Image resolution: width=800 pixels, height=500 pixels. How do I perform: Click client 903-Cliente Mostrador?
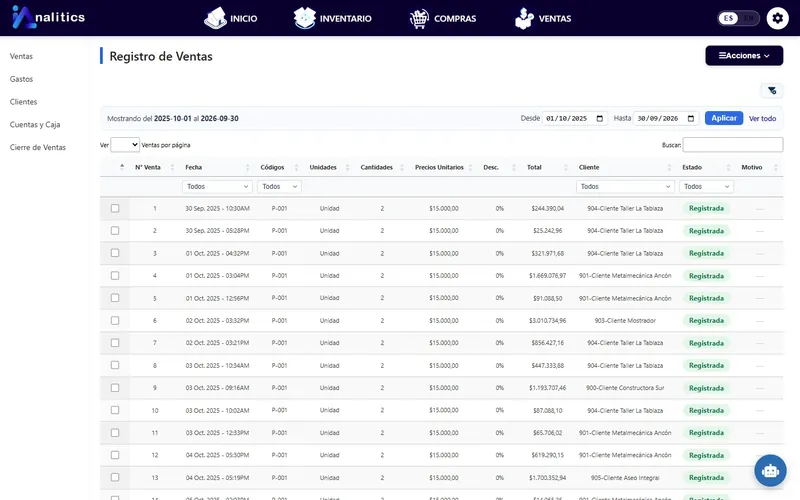625,321
